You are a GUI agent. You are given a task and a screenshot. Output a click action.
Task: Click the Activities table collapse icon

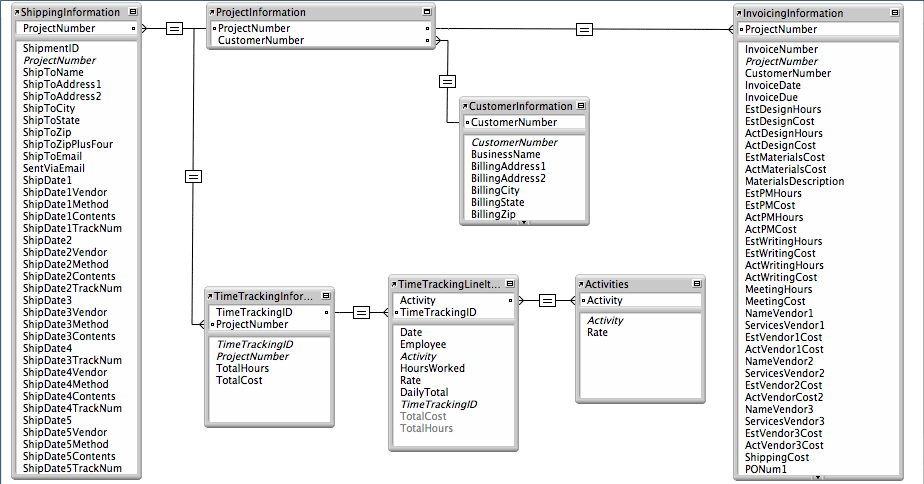[x=696, y=284]
